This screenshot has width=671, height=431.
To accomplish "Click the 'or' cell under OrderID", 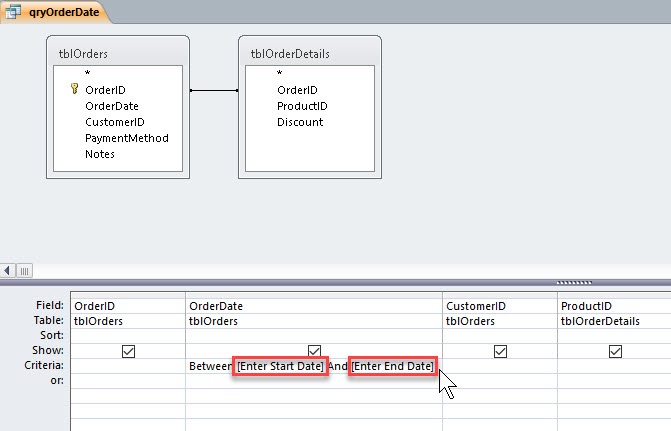I will tap(128, 381).
